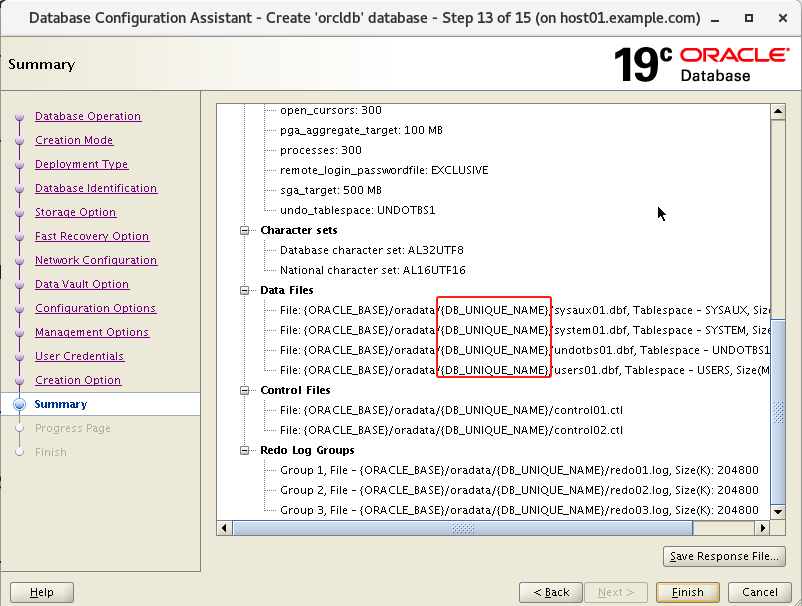Click vertical scrollbar up arrow
802x606 pixels.
778,111
